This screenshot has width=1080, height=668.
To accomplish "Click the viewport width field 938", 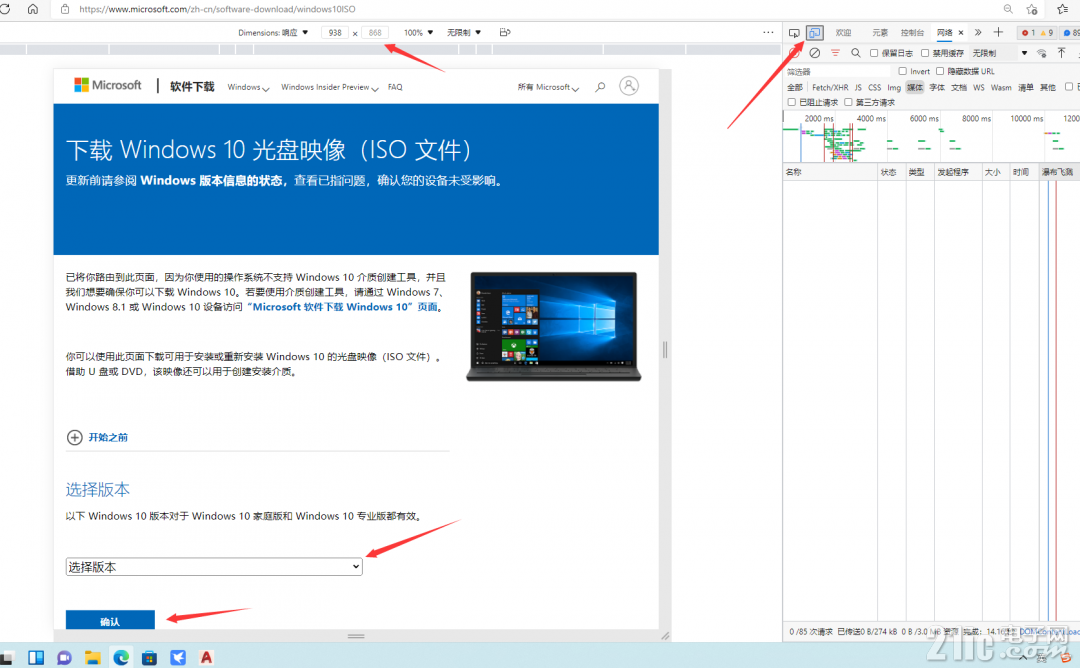I will (x=335, y=32).
